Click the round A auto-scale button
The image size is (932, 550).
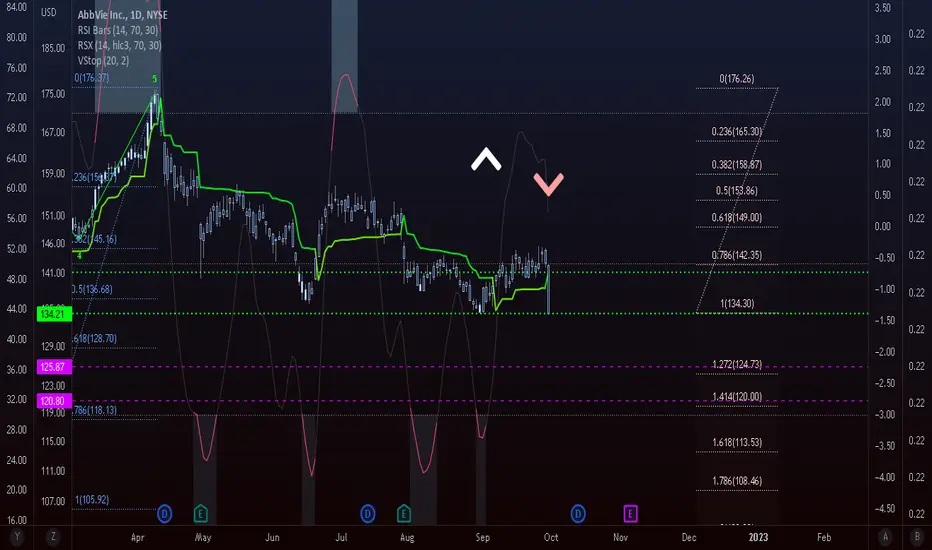point(885,537)
